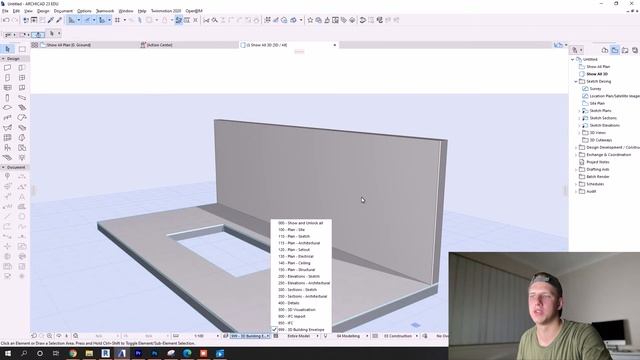640x360 pixels.
Task: Open the Document menu
Action: 63,11
